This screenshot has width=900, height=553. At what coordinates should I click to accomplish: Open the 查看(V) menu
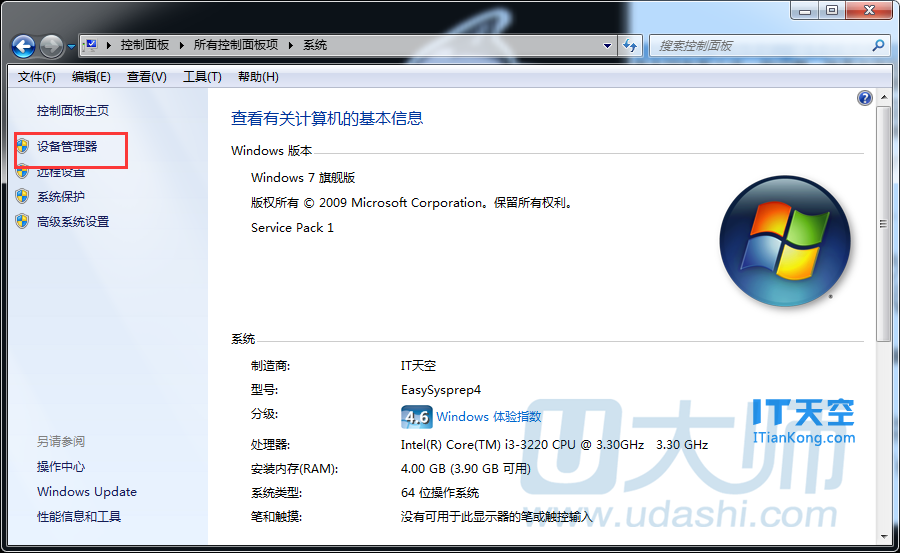point(146,76)
